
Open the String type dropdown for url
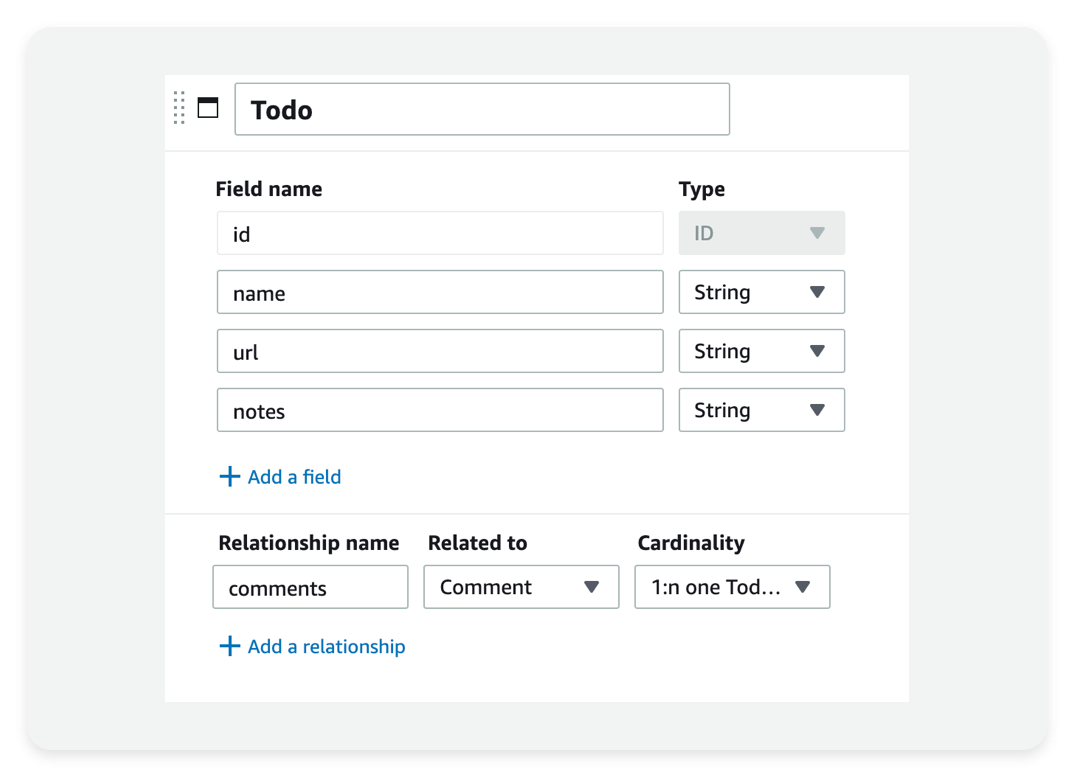tap(818, 351)
